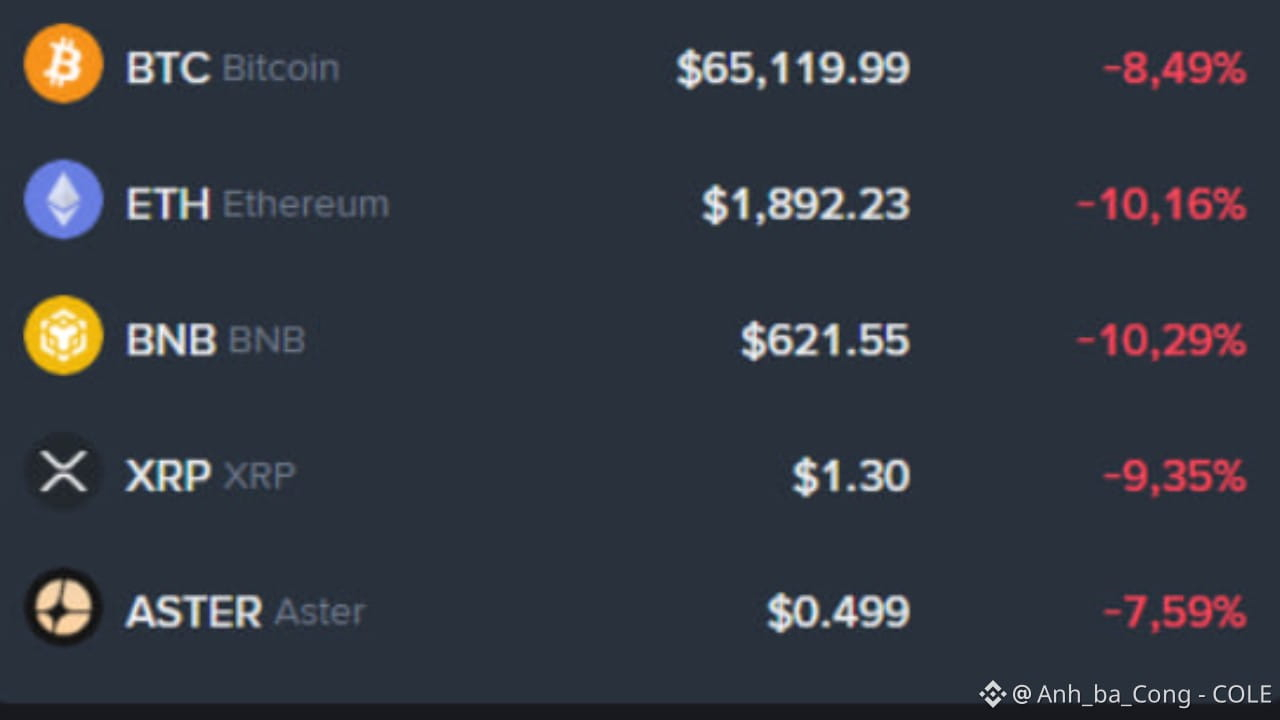Screen dimensions: 1280x720
Task: Click BNB's -10,29% change value
Action: 1161,340
